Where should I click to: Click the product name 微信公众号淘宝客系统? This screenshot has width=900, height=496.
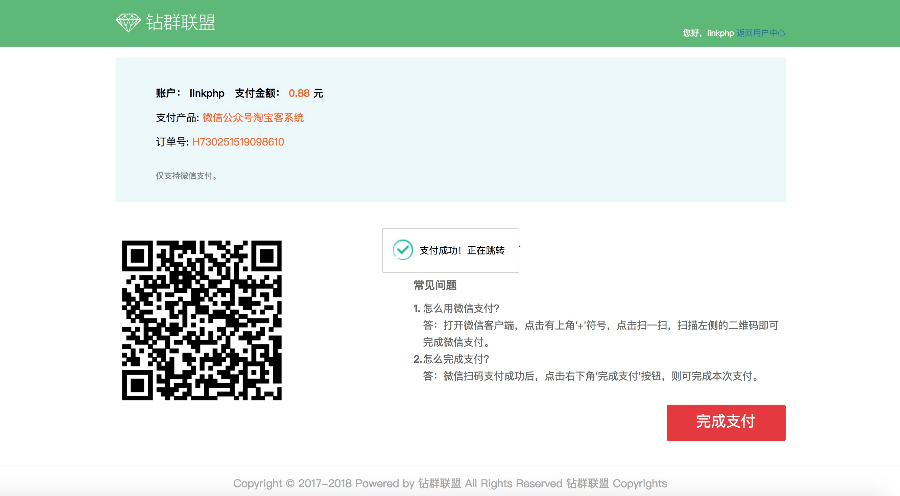[253, 118]
